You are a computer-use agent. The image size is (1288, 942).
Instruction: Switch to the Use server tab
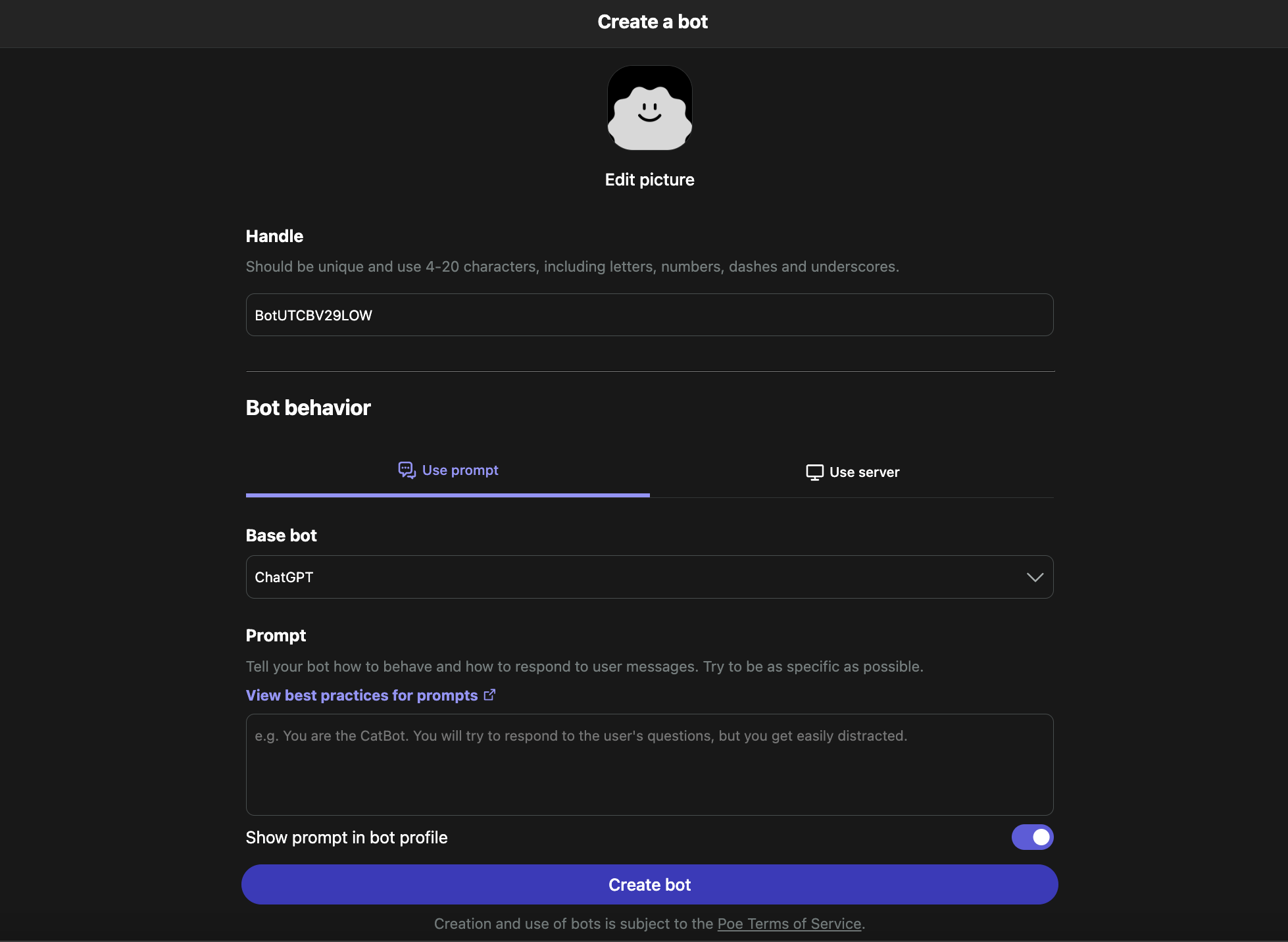click(853, 472)
